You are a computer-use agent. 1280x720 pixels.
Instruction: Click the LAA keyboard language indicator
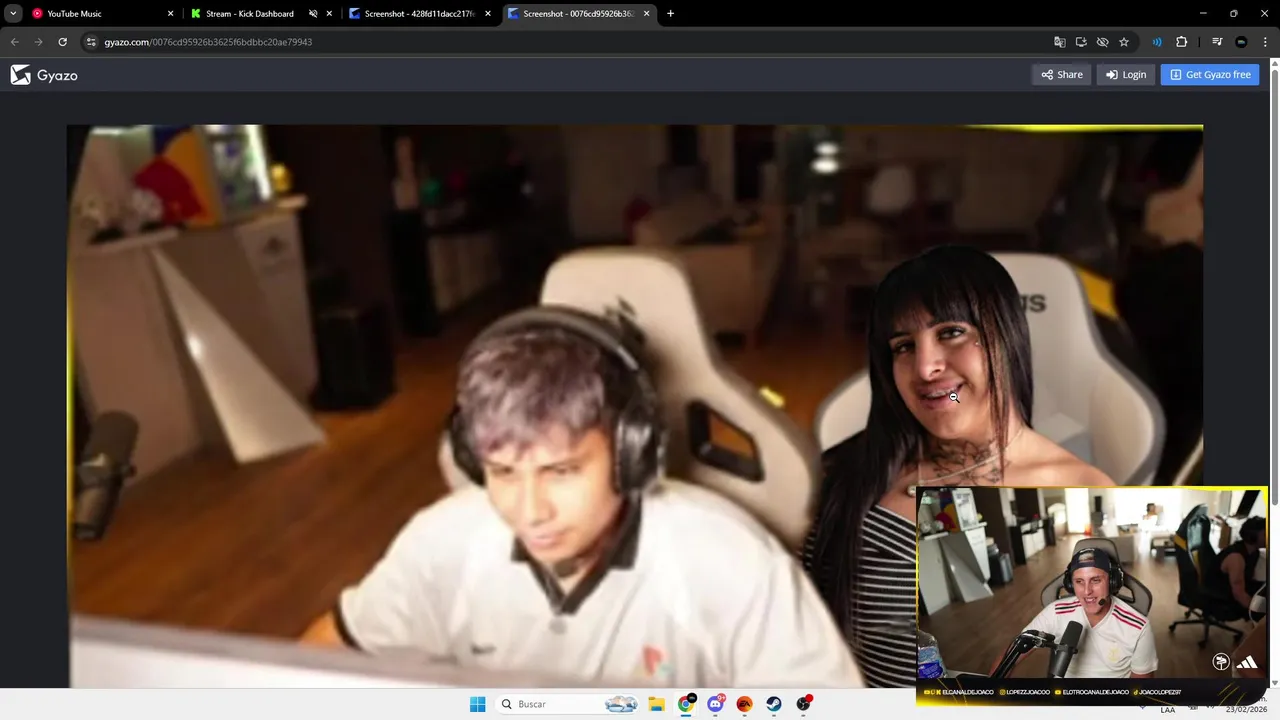(1168, 710)
